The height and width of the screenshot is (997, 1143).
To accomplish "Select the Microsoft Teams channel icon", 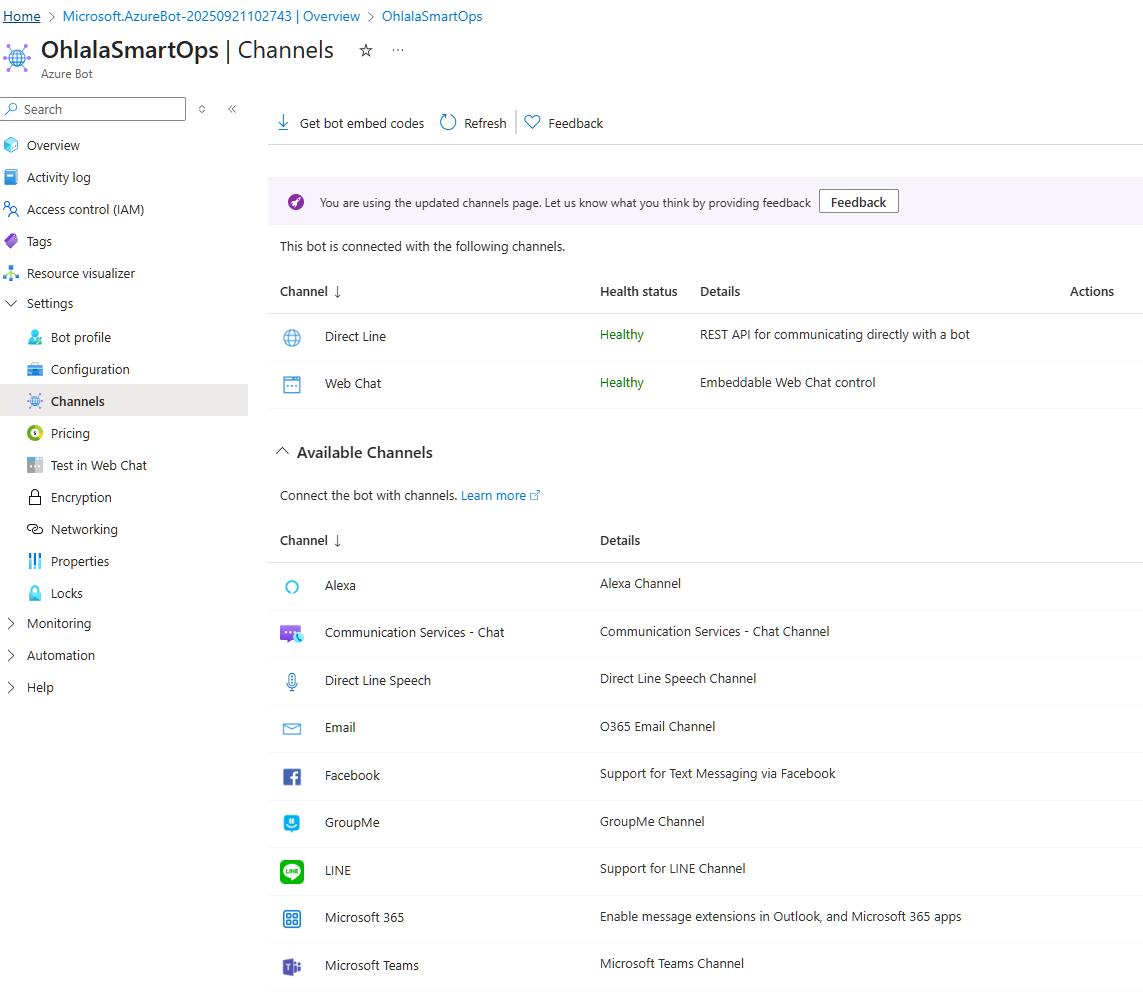I will pos(292,966).
